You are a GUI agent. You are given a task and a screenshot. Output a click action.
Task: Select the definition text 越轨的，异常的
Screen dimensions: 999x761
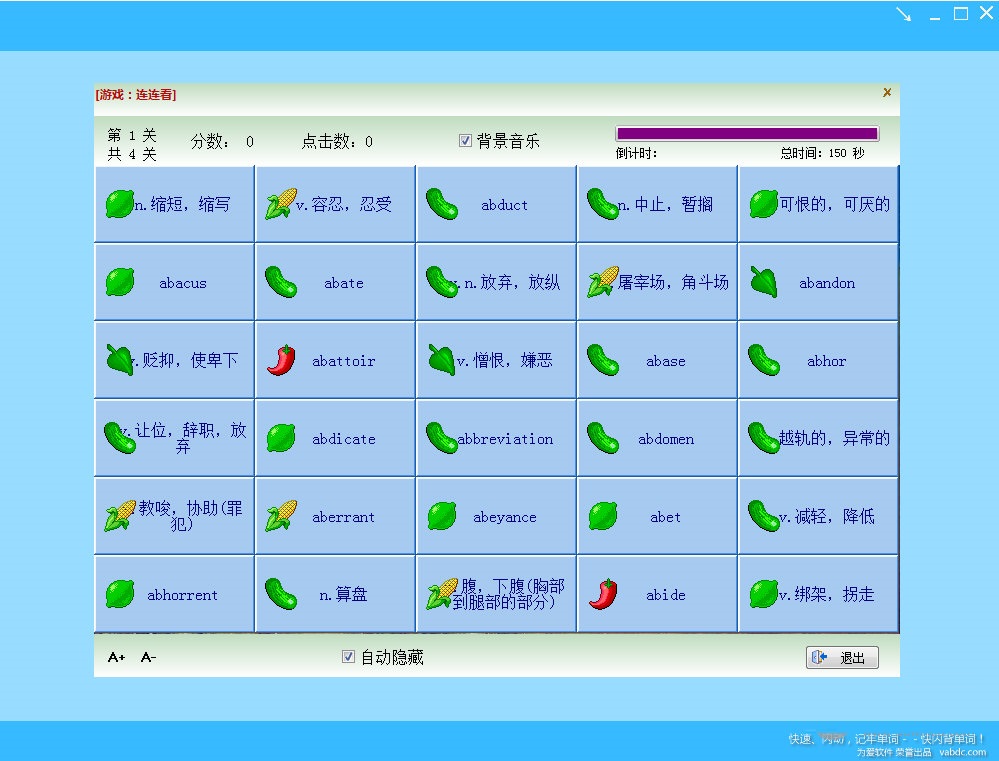(x=834, y=438)
